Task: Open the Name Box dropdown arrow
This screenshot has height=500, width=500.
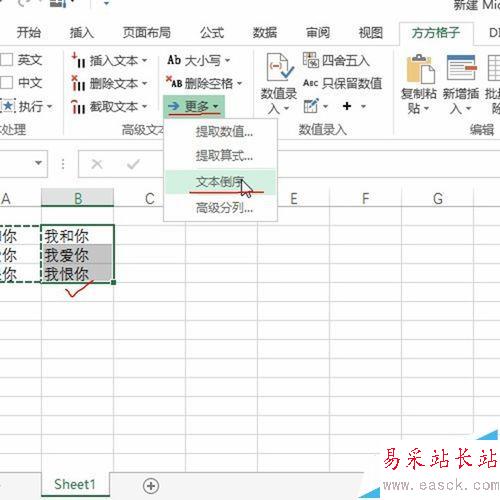Action: click(39, 163)
